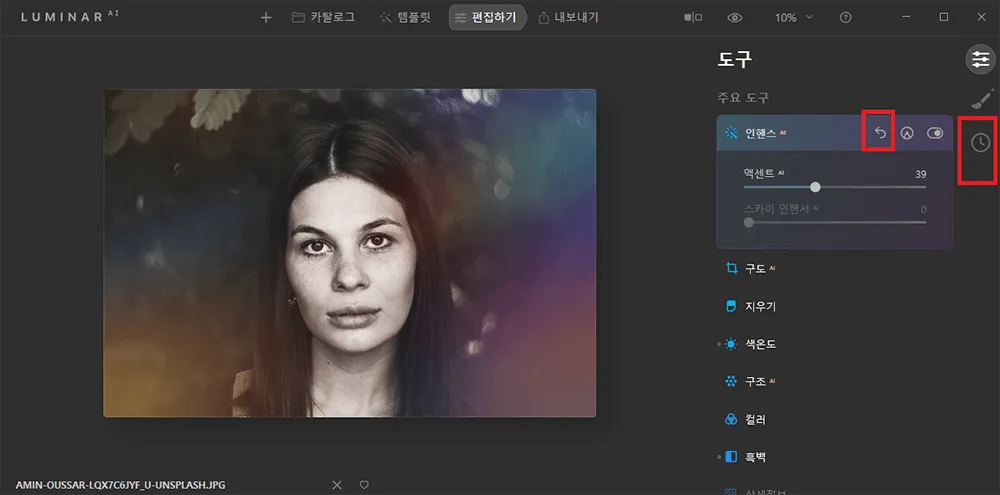
Task: Open the help question mark icon
Action: 846,18
